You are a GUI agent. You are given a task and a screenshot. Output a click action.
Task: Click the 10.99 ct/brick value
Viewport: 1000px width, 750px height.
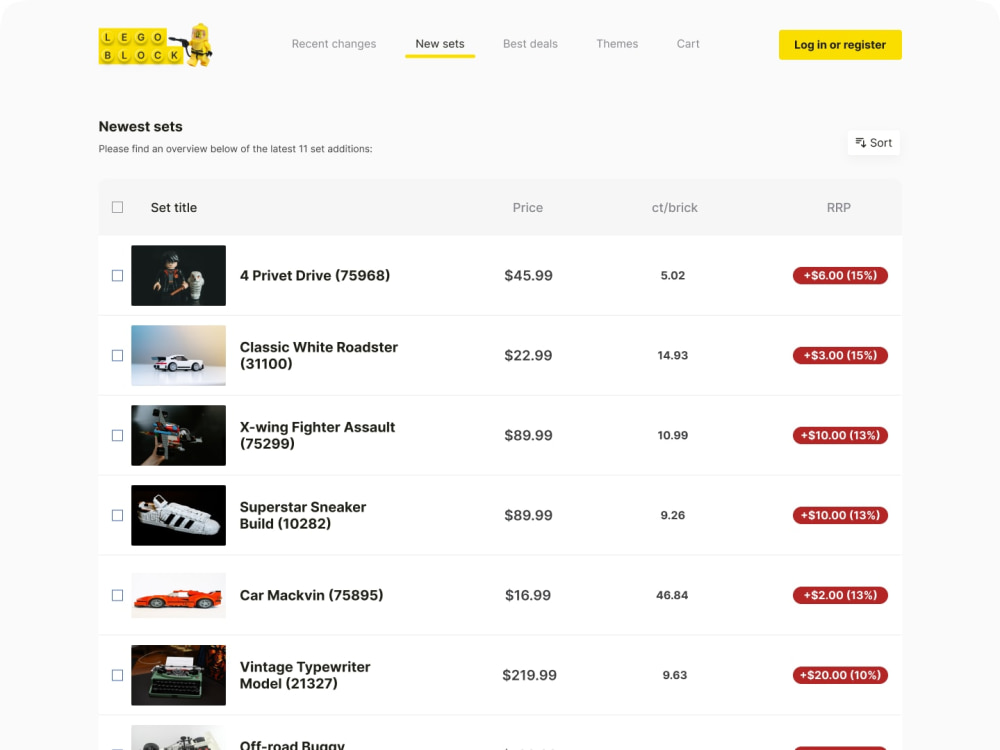(x=673, y=435)
